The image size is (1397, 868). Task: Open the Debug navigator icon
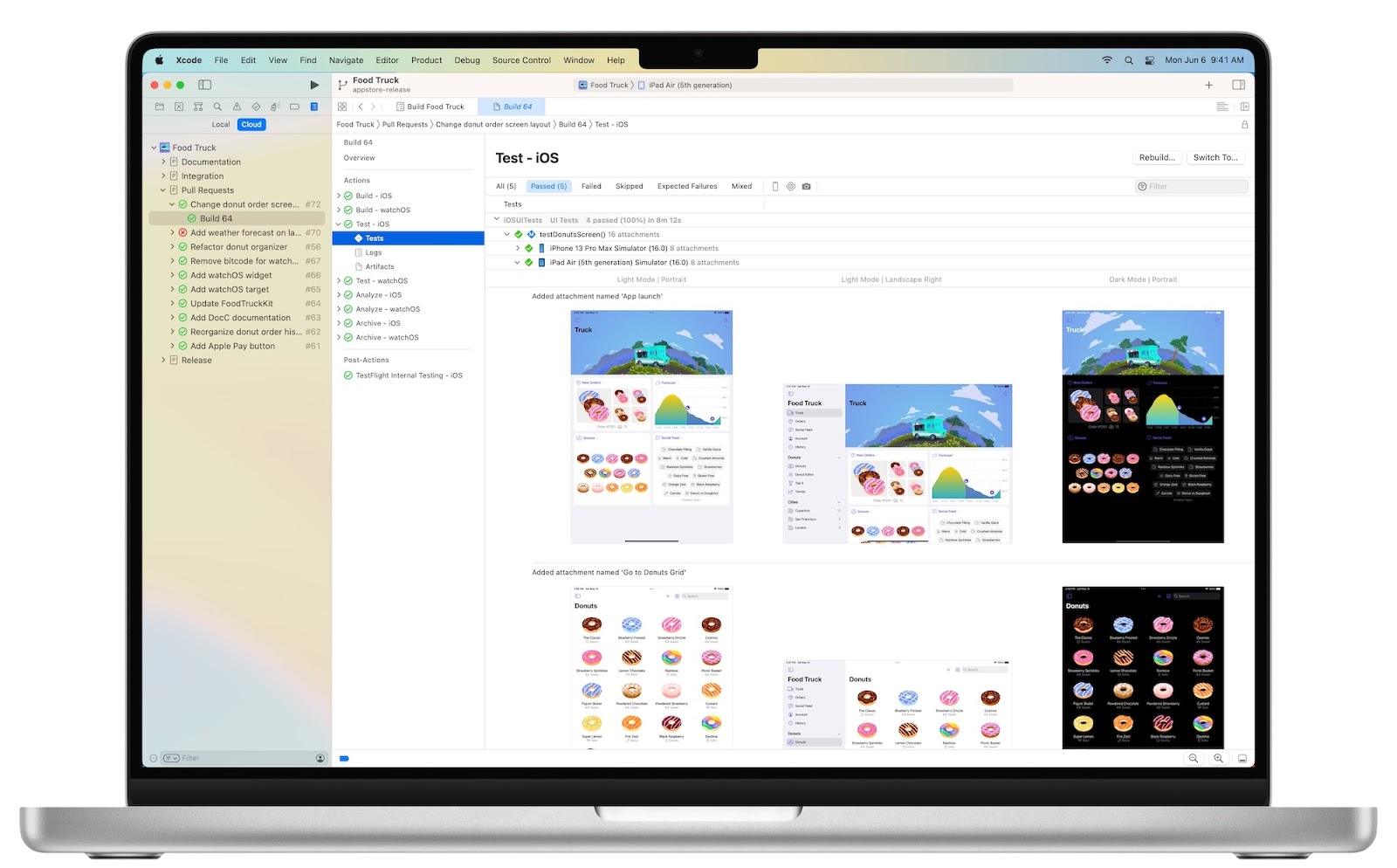[275, 107]
